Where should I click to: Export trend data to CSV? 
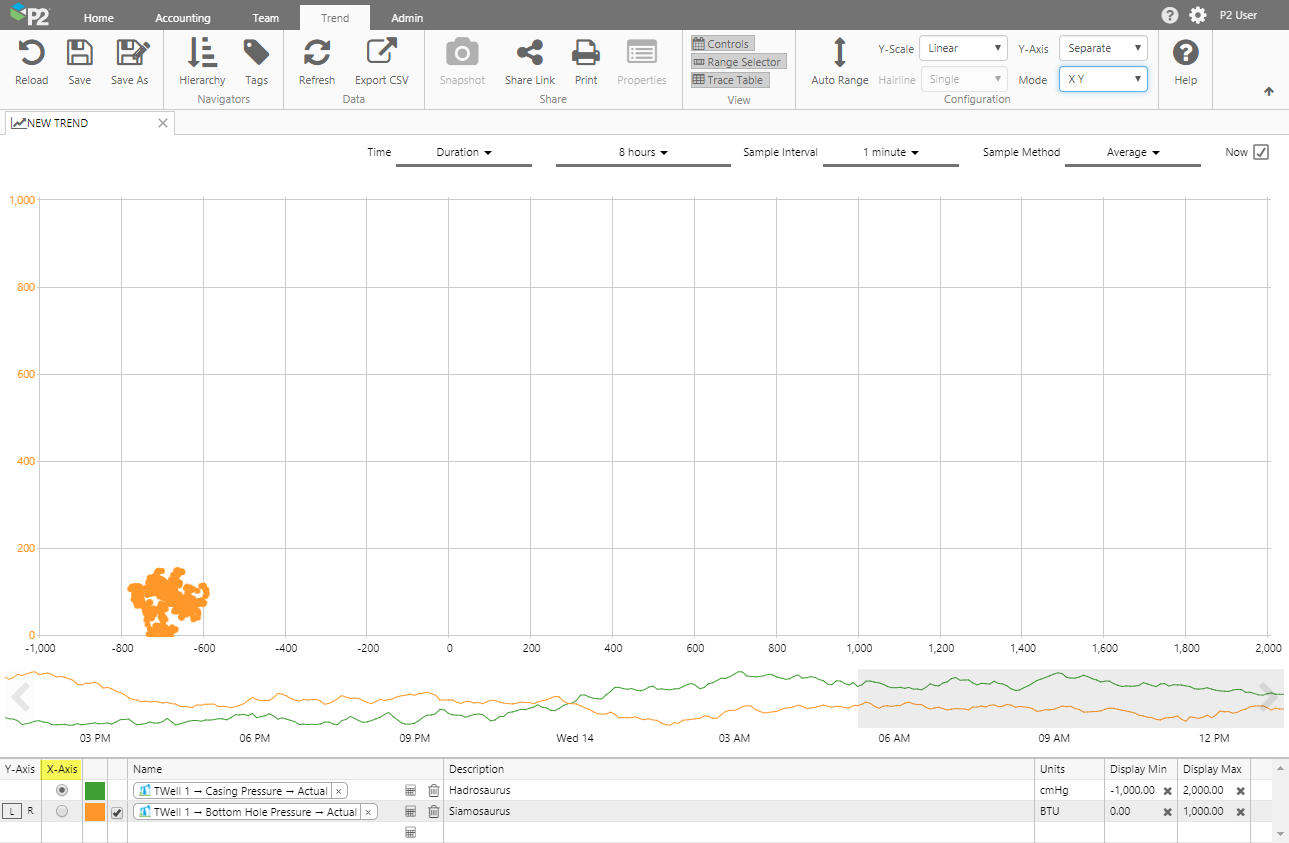point(381,53)
